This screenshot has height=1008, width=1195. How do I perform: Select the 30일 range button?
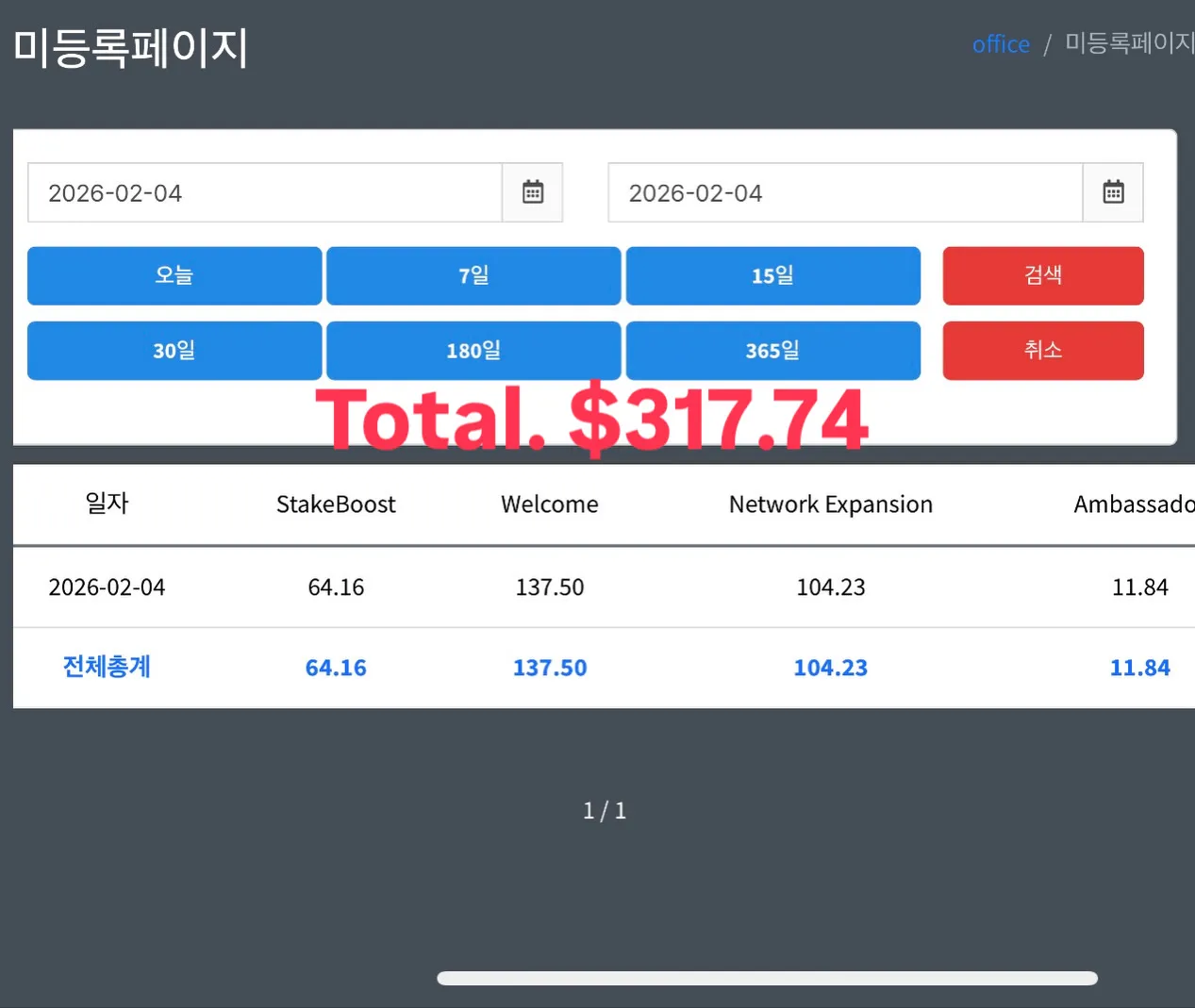pyautogui.click(x=174, y=351)
